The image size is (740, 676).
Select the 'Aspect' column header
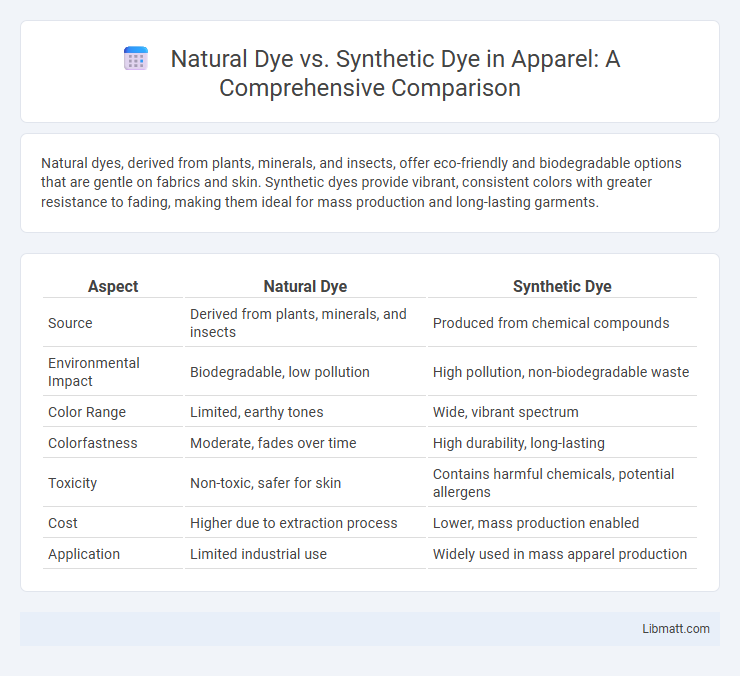click(113, 286)
